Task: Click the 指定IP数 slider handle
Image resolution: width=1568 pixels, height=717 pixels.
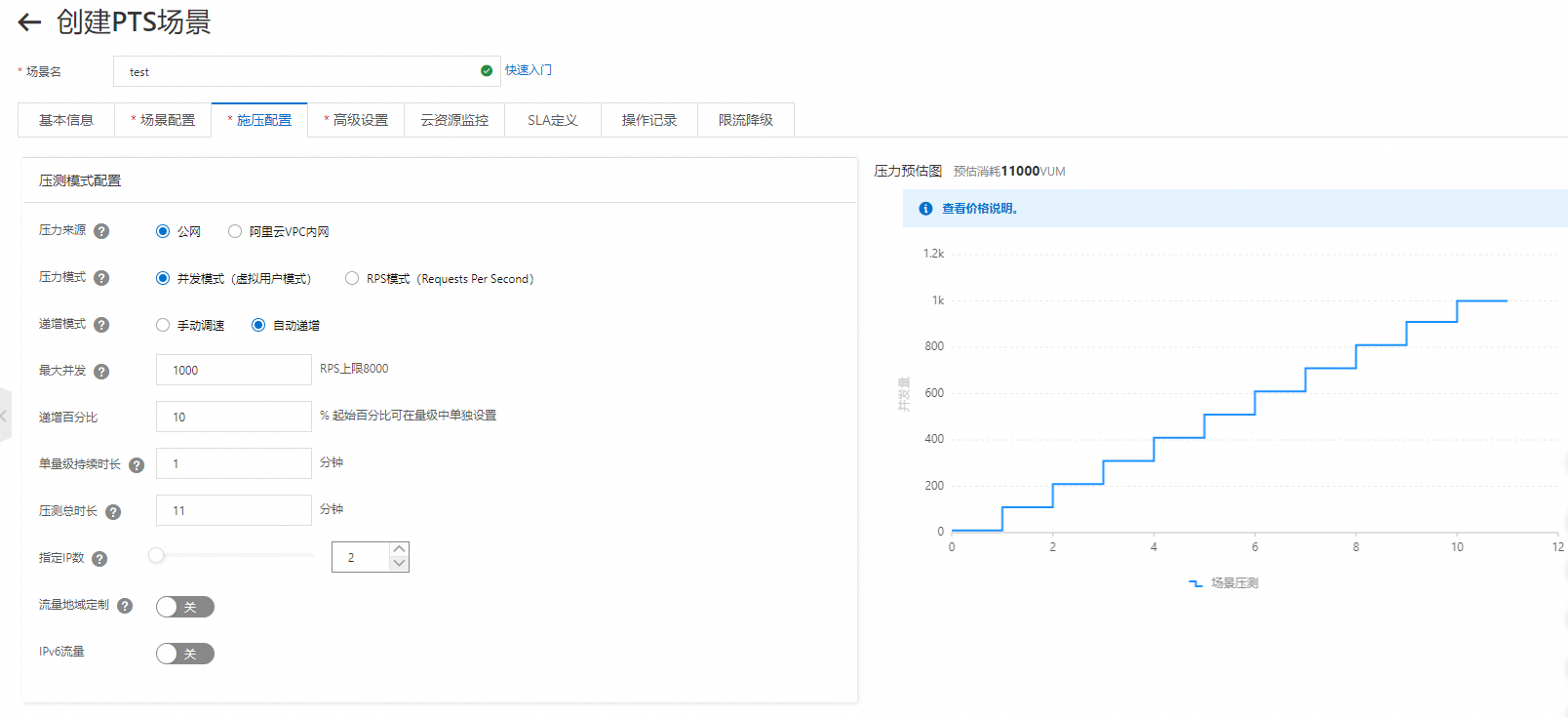Action: [x=156, y=555]
